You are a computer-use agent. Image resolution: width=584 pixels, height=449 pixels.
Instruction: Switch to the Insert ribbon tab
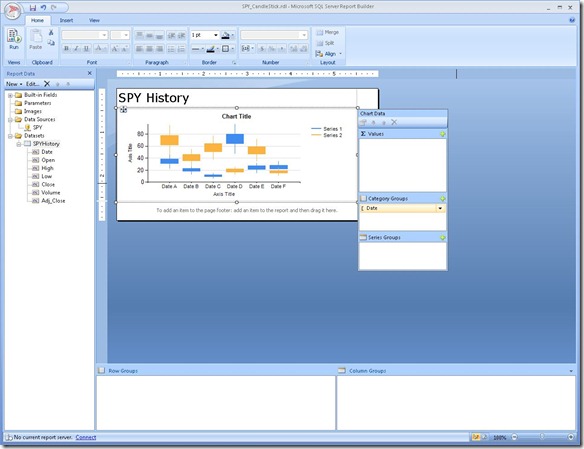66,20
